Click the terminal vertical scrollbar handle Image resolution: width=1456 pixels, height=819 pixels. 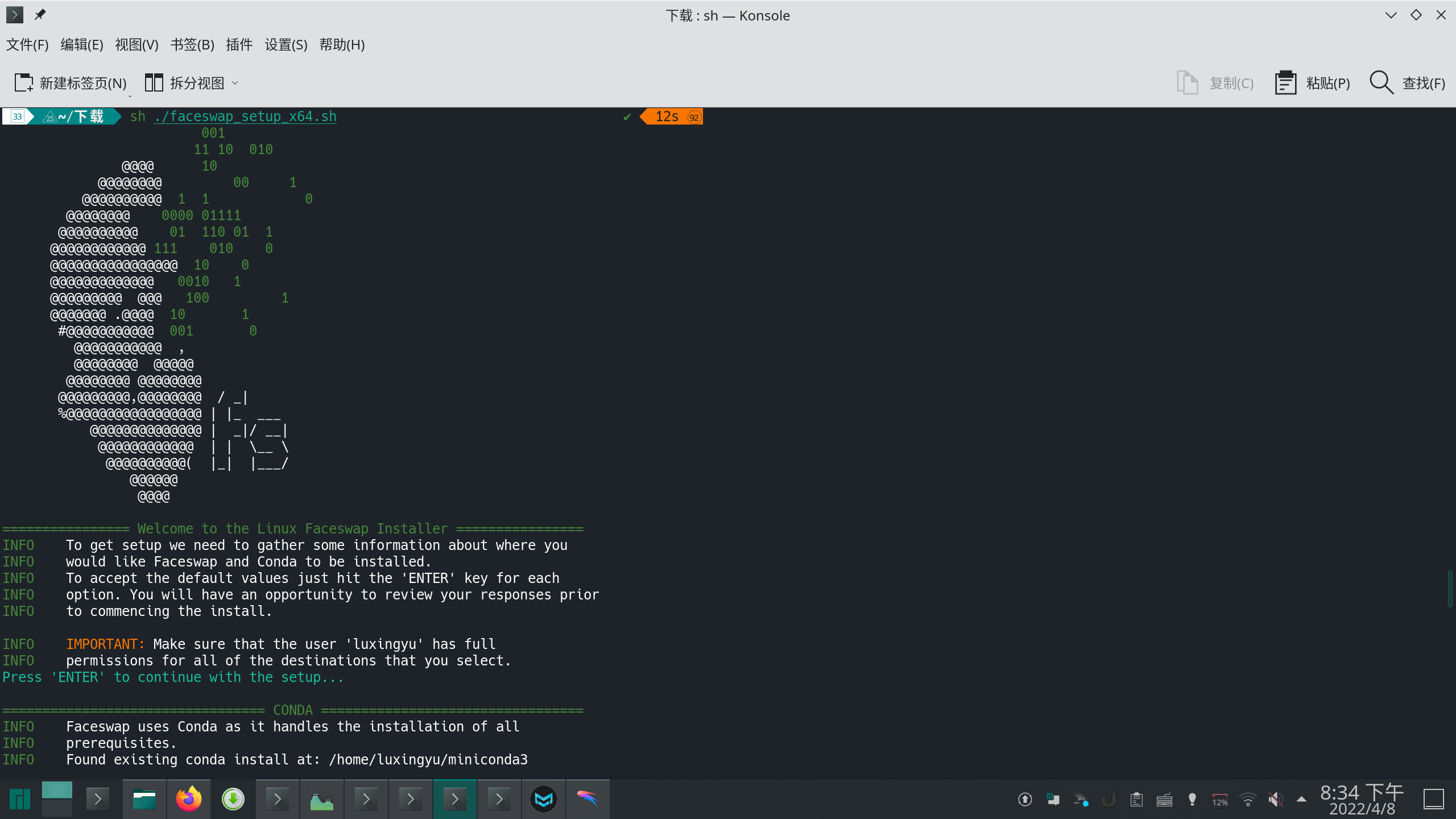[x=1450, y=588]
